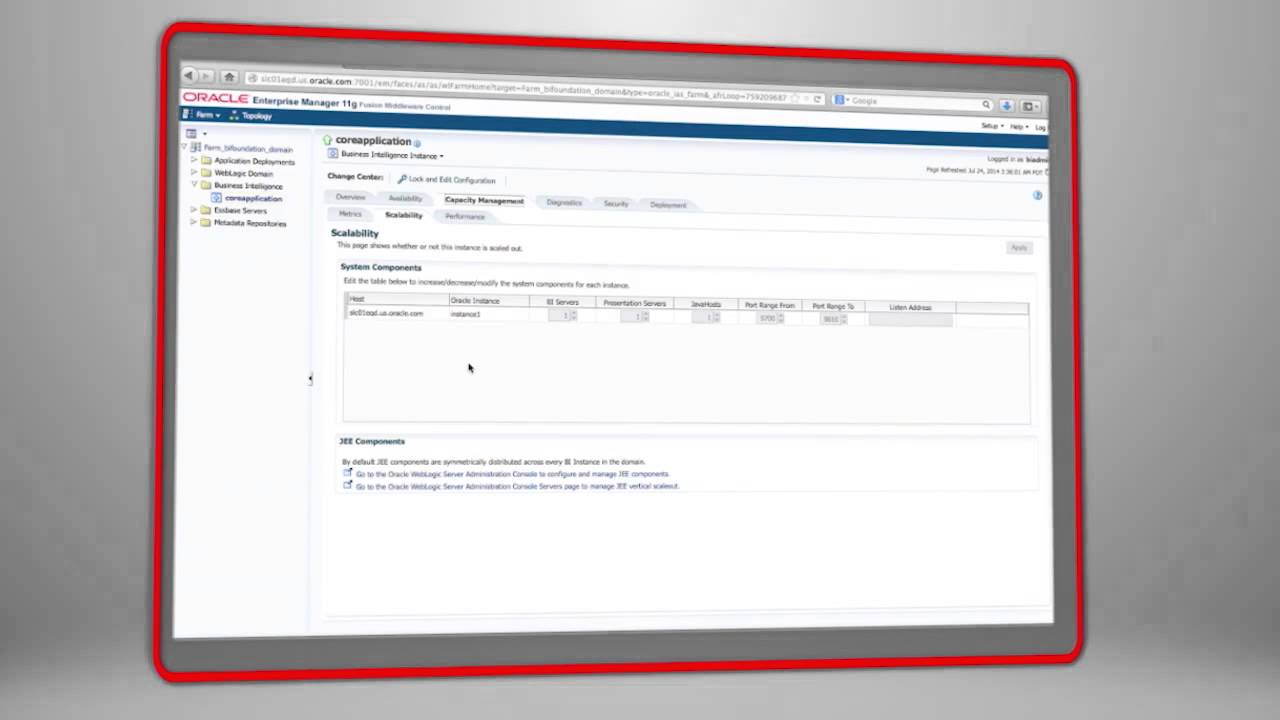Viewport: 1280px width, 720px height.
Task: Click the Metadata Repositories folder icon
Action: coord(205,222)
